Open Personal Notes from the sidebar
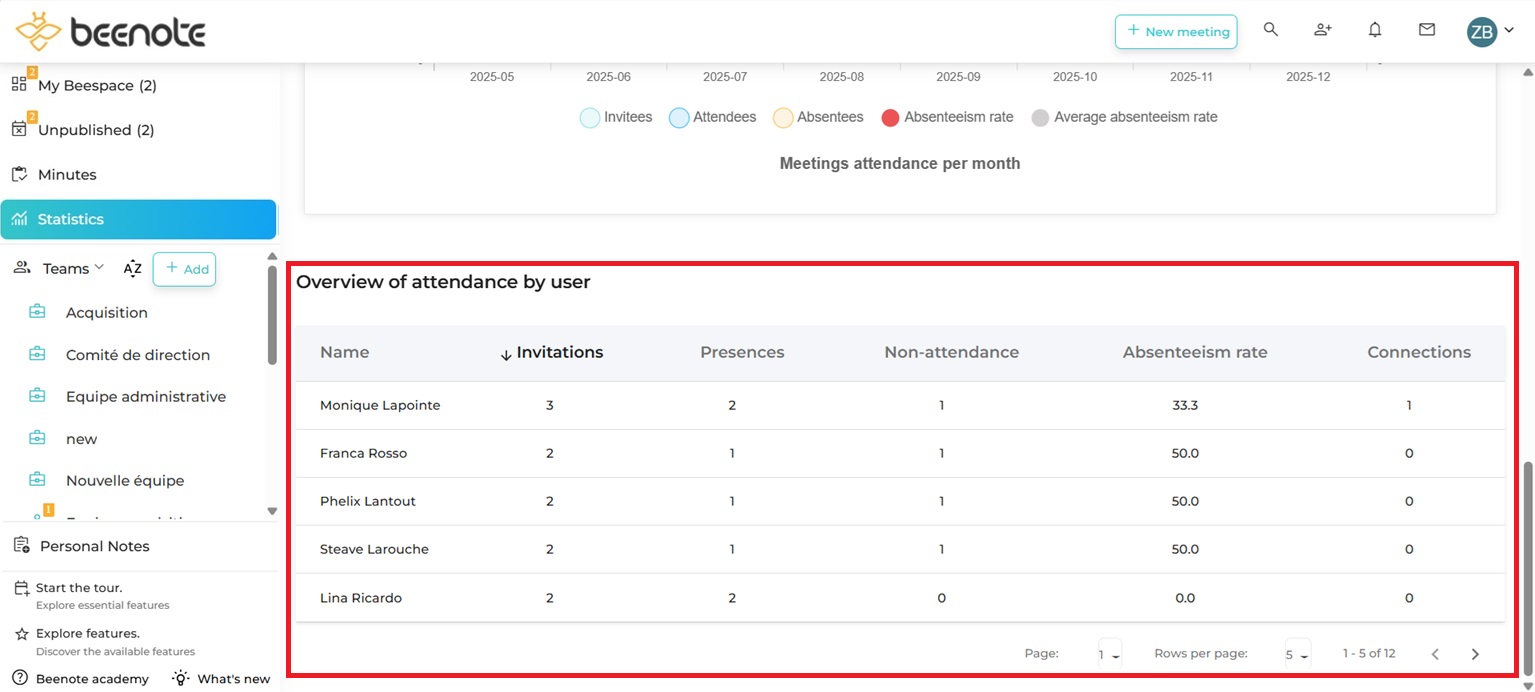1535x692 pixels. point(94,546)
